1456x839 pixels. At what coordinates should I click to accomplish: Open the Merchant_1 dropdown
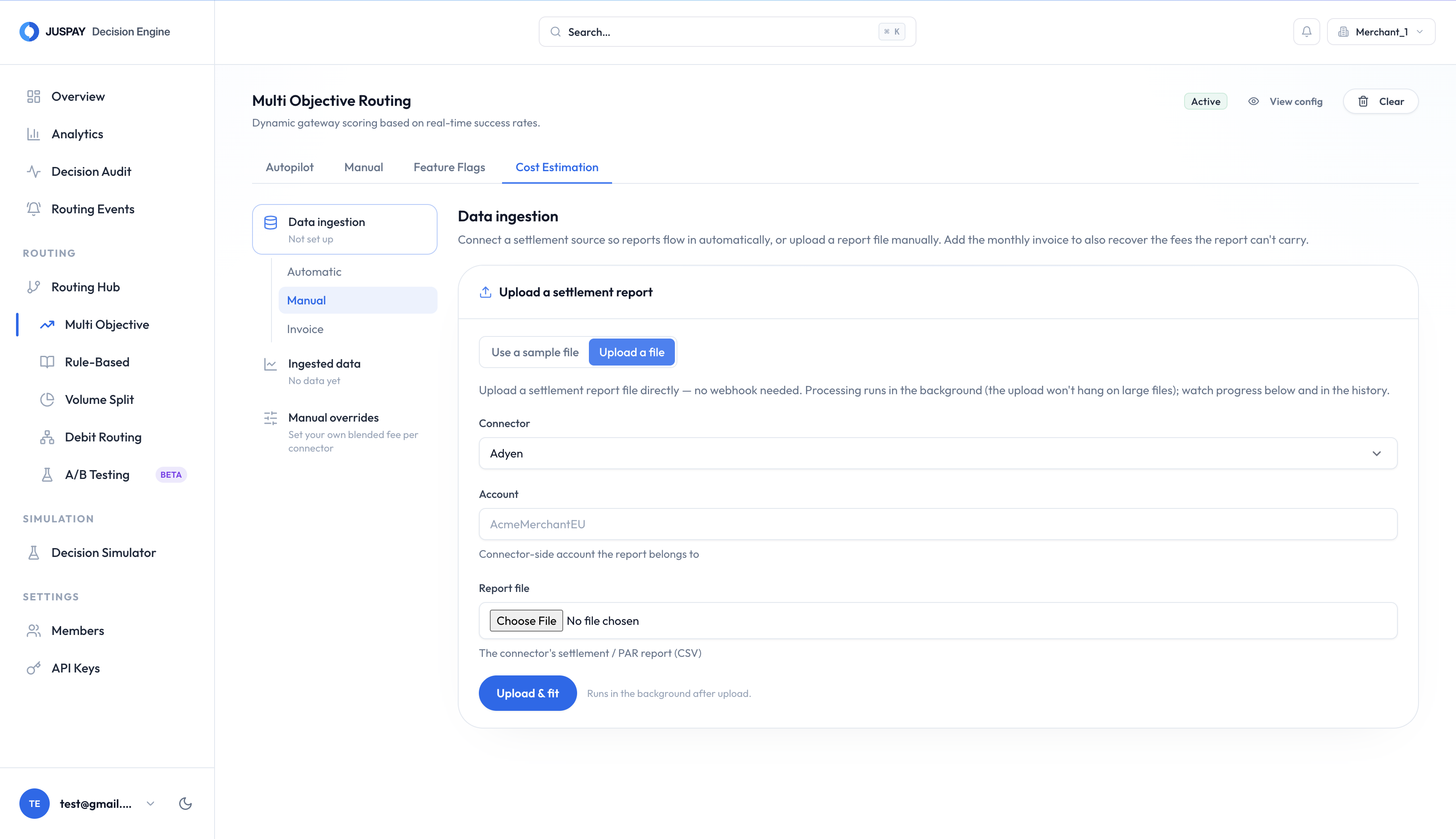coord(1381,32)
